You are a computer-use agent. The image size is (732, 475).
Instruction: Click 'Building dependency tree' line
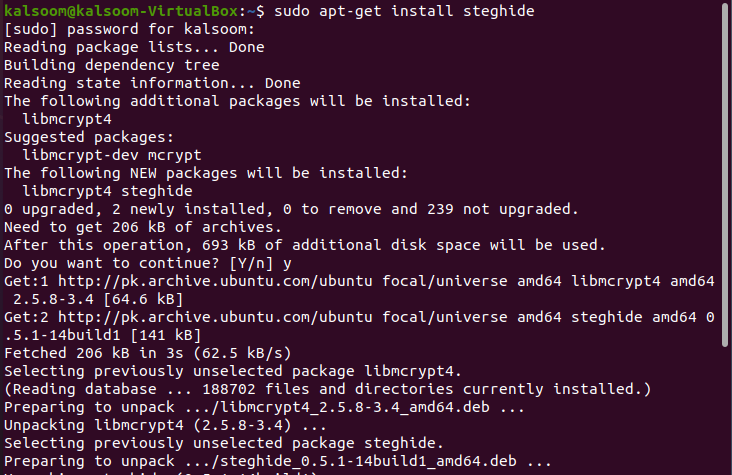click(x=112, y=65)
